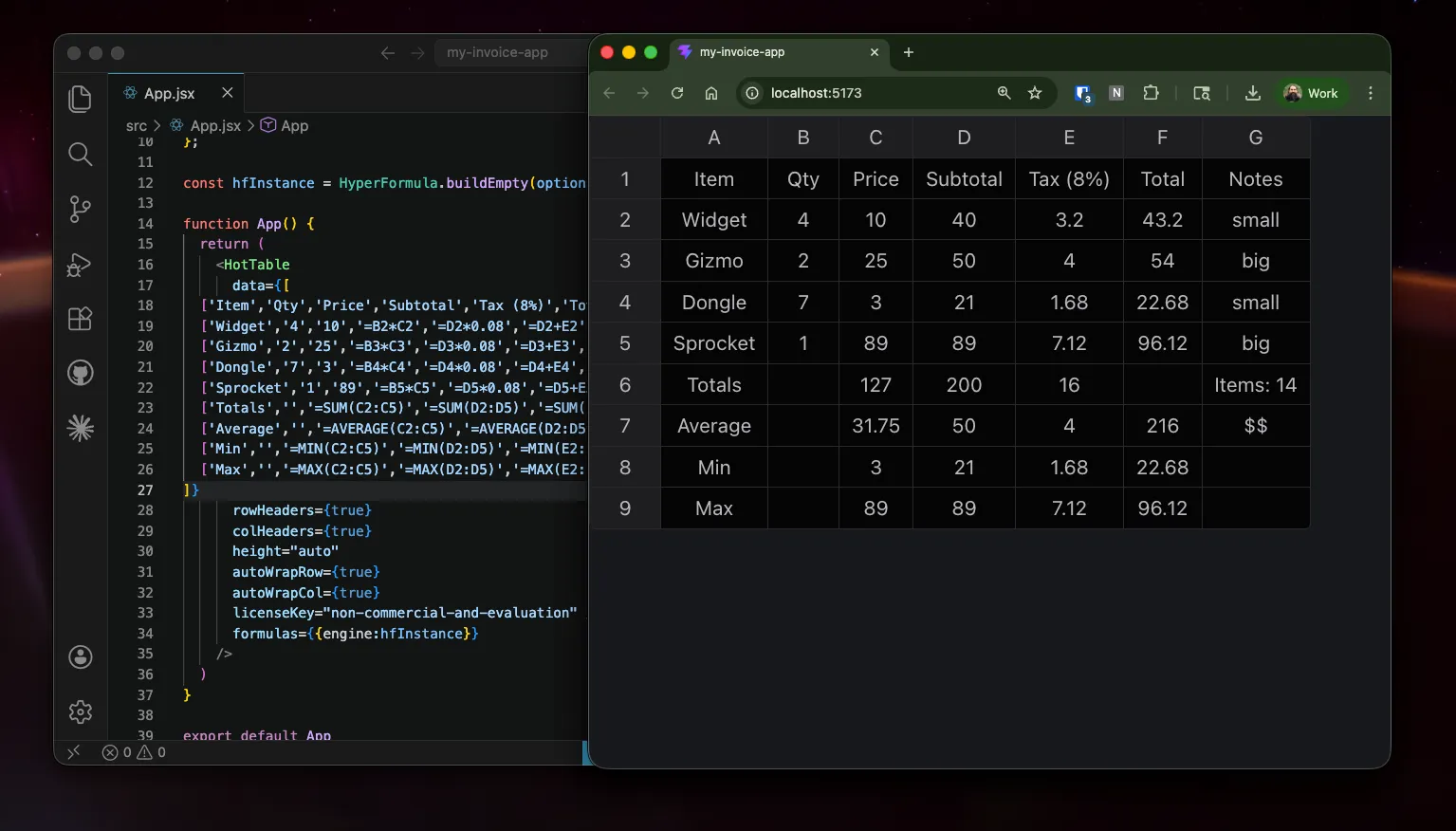Open the Source Control view

click(x=81, y=209)
